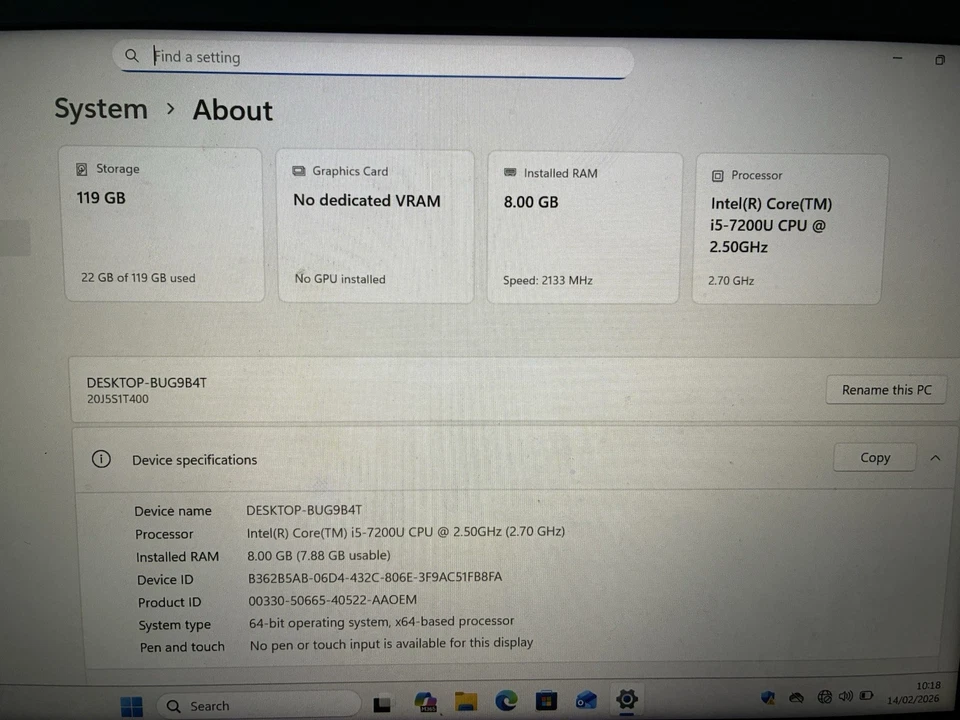Minimize the Settings window

[898, 58]
